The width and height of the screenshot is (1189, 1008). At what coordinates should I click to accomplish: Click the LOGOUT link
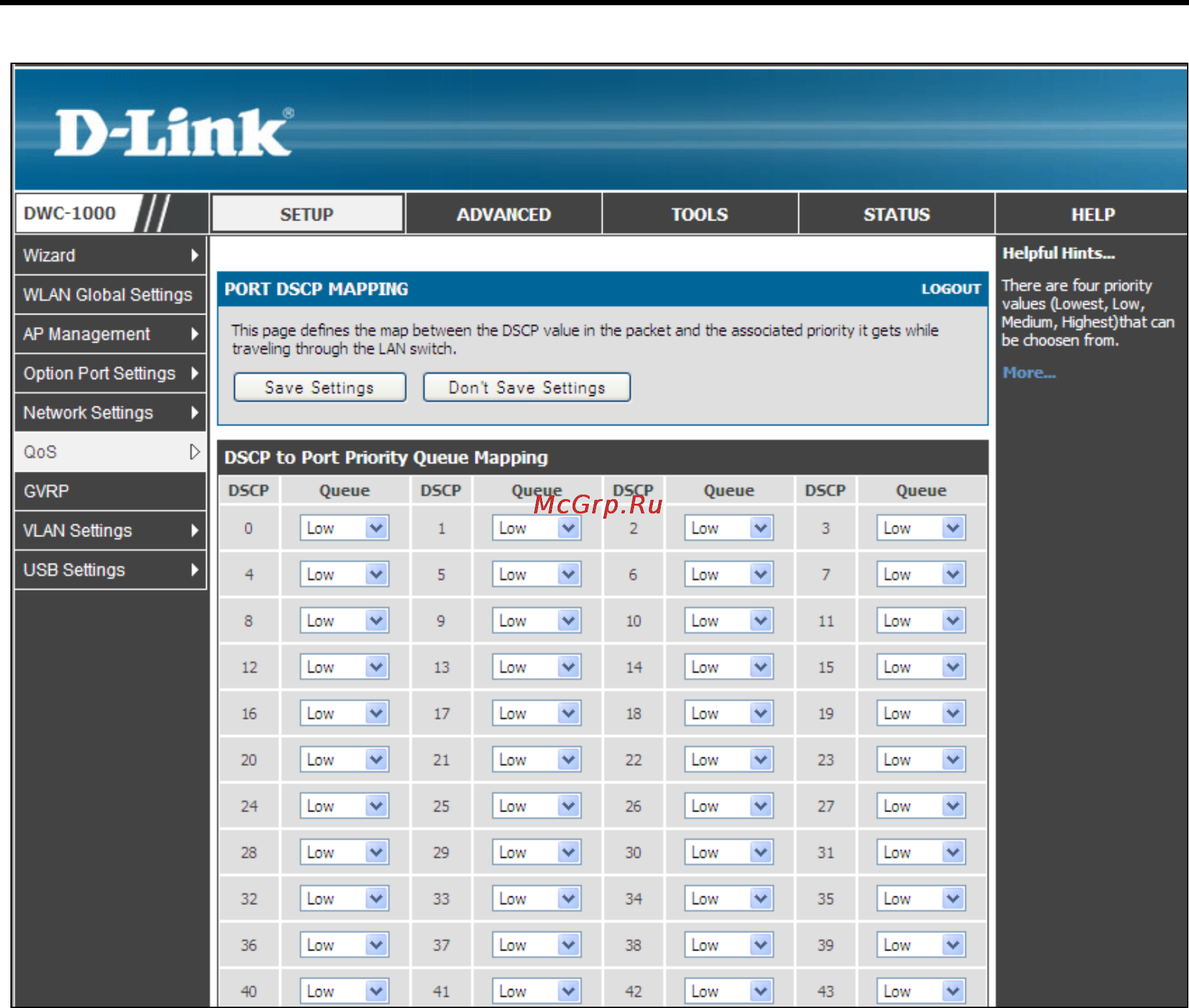(x=951, y=289)
